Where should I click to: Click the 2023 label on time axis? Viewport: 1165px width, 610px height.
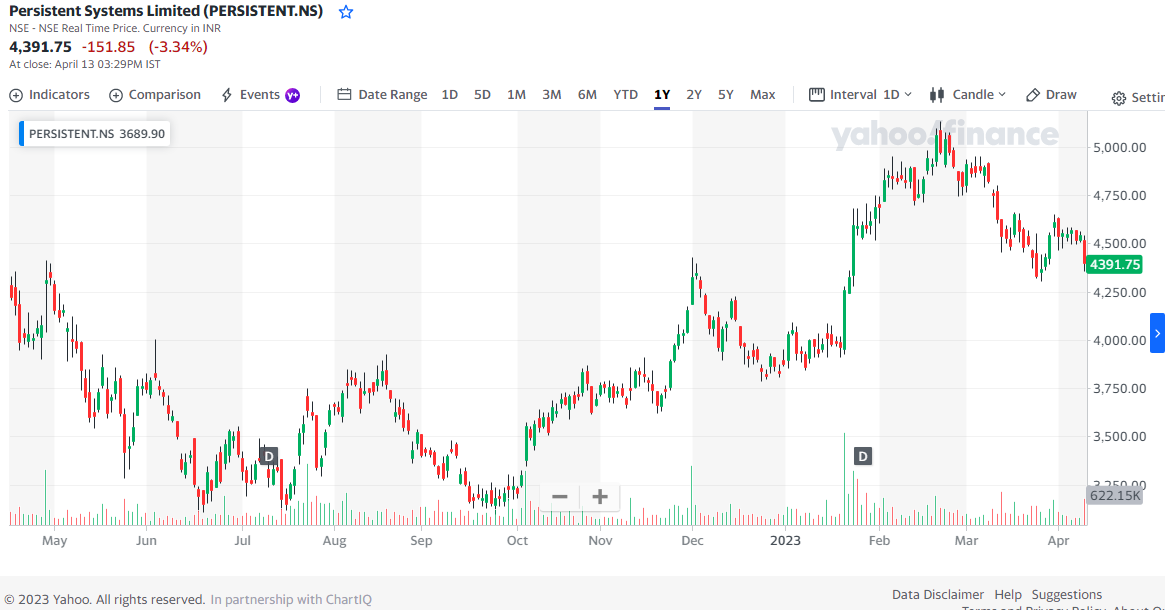785,540
